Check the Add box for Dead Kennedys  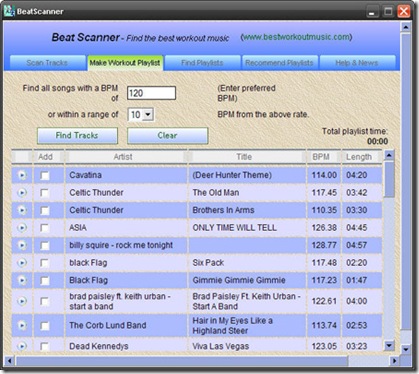pyautogui.click(x=45, y=347)
